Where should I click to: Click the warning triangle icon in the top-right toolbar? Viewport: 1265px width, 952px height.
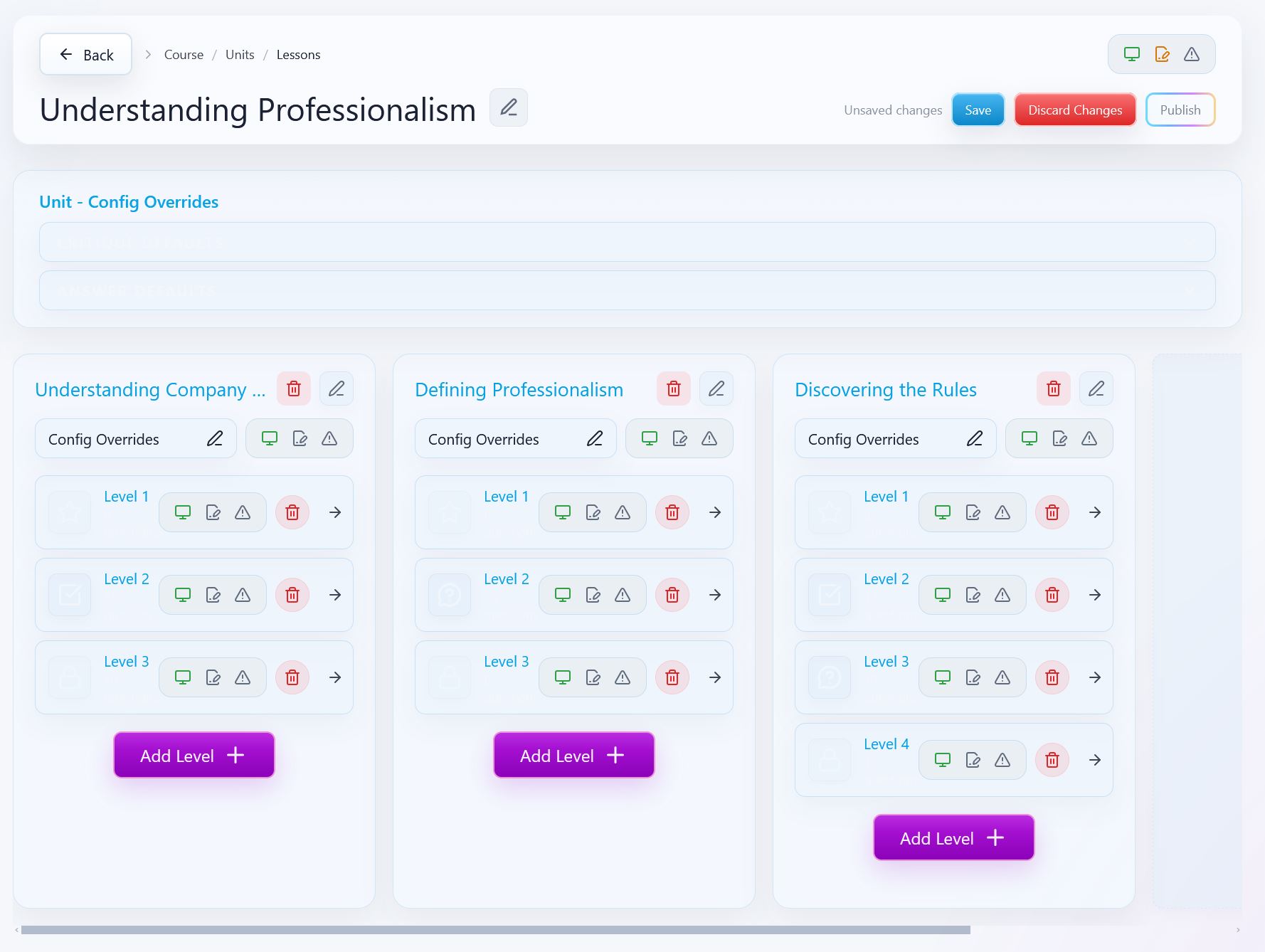pos(1192,53)
